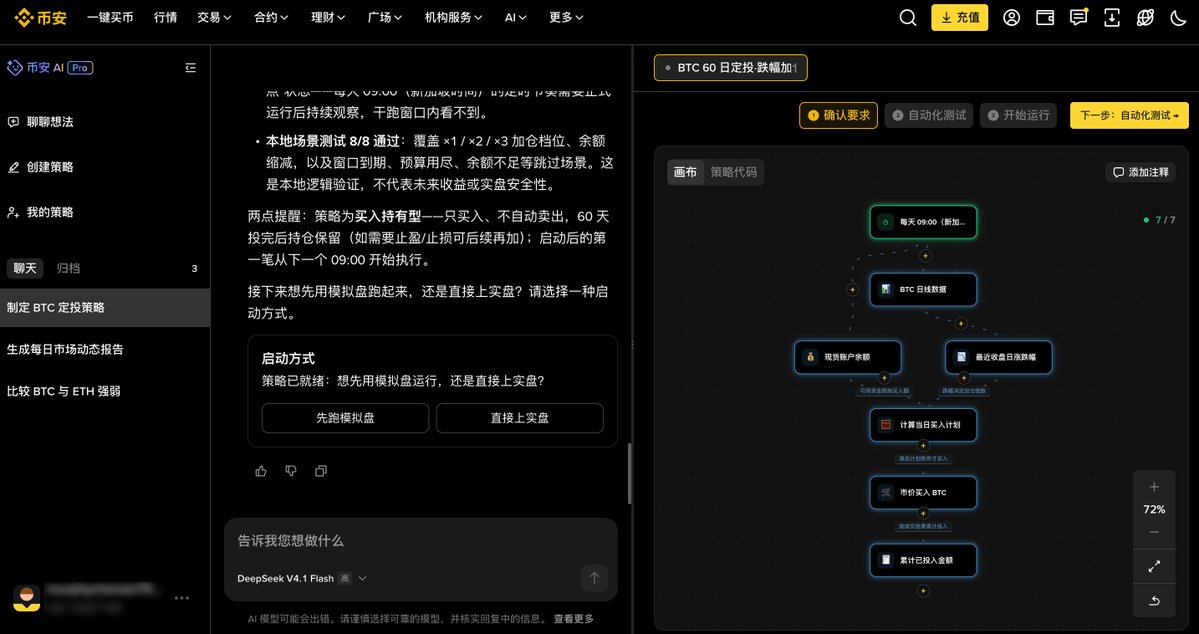Select the 市价买入 BTC node

point(923,493)
